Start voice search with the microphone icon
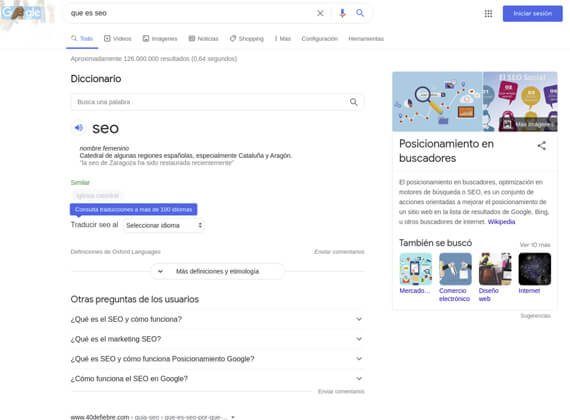Viewport: 570px width, 420px height. tap(342, 13)
